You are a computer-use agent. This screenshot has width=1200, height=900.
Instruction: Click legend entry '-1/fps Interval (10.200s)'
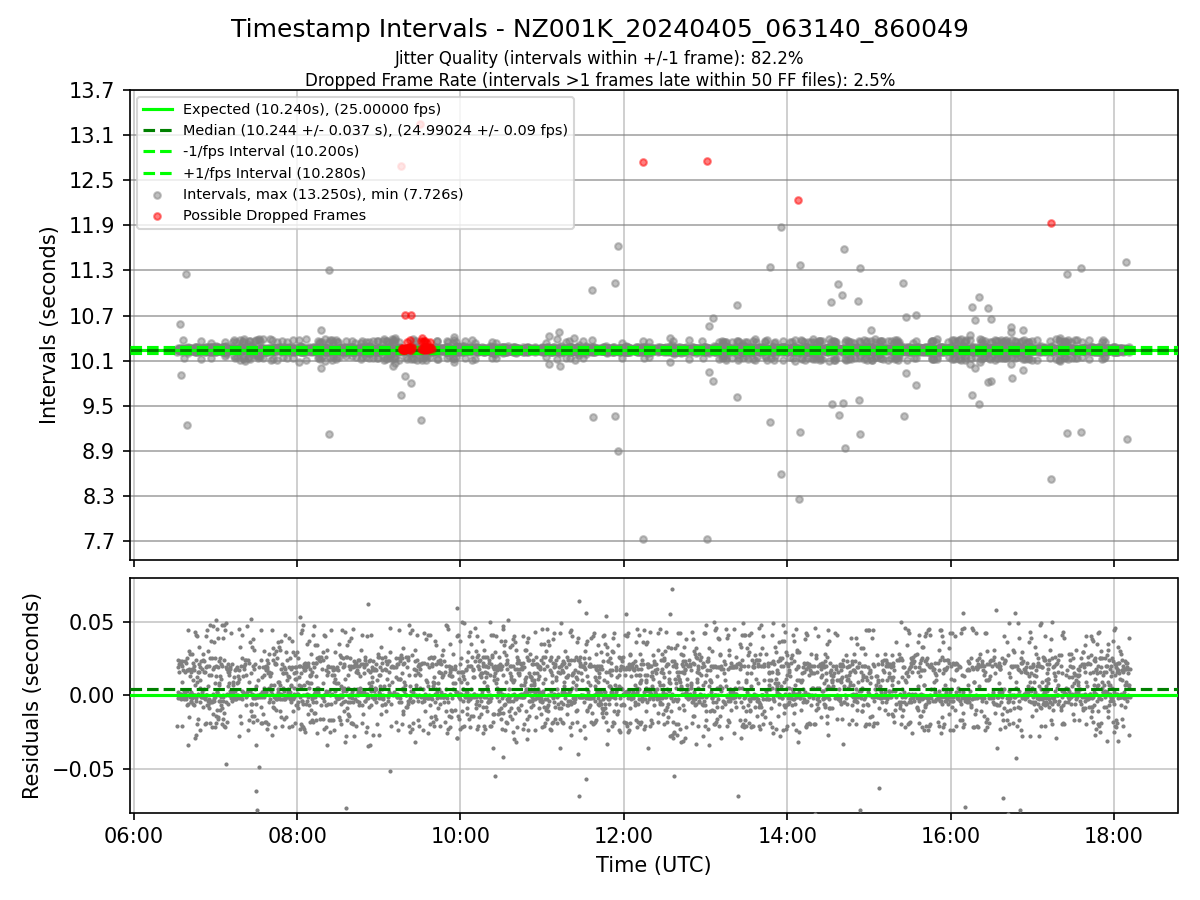tap(271, 151)
